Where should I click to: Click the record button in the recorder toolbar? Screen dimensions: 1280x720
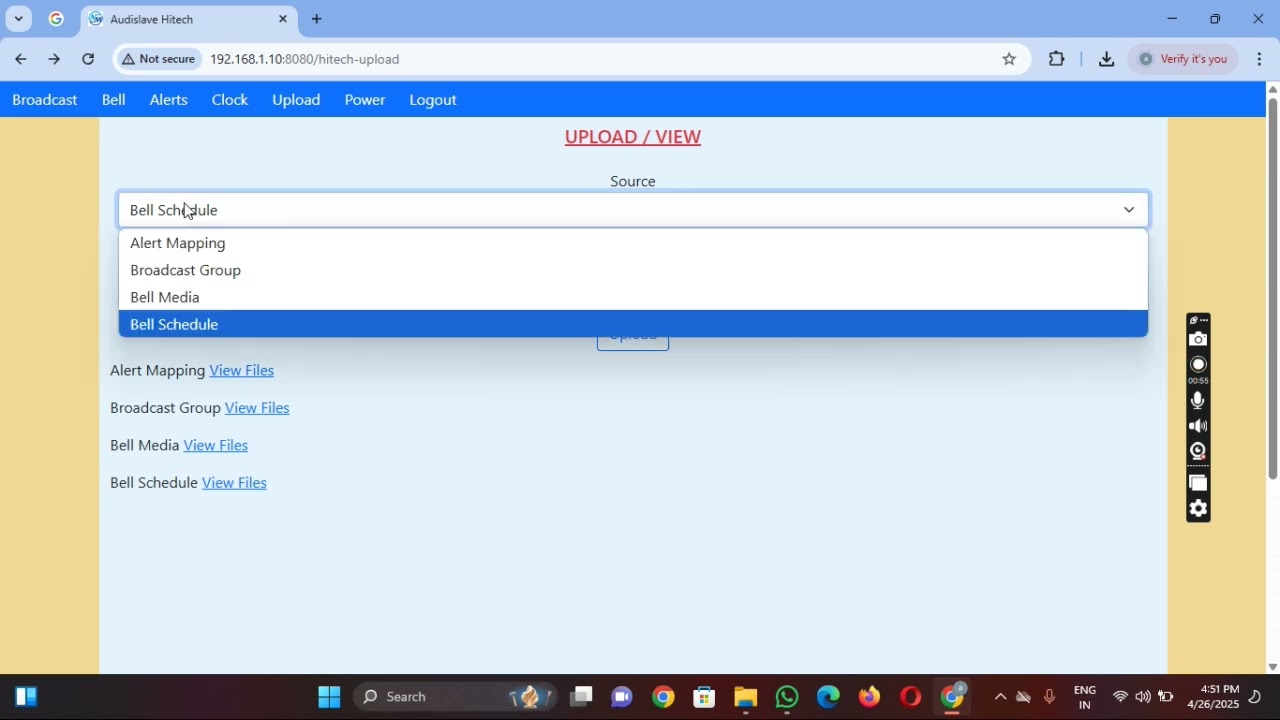[x=1198, y=365]
